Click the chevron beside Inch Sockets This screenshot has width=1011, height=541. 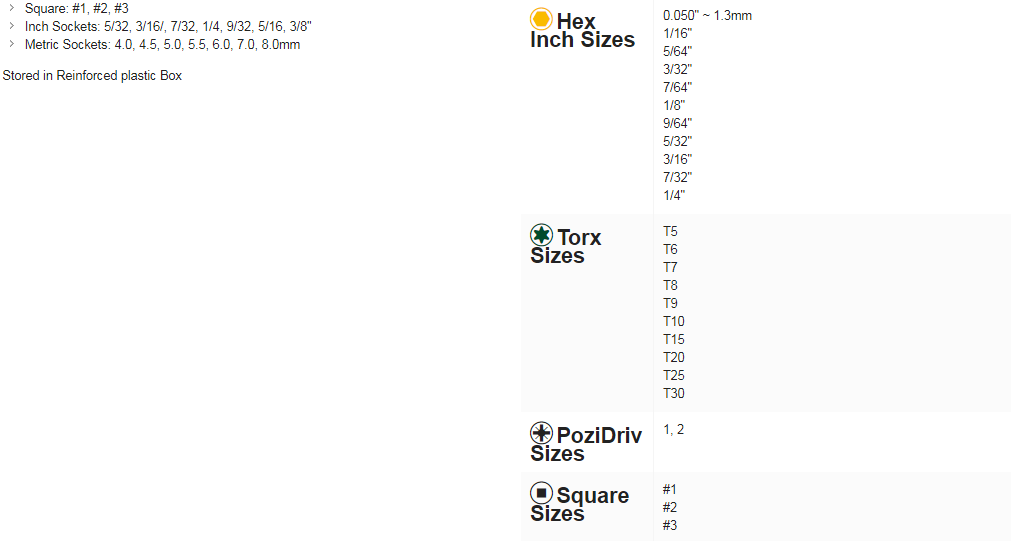point(12,26)
